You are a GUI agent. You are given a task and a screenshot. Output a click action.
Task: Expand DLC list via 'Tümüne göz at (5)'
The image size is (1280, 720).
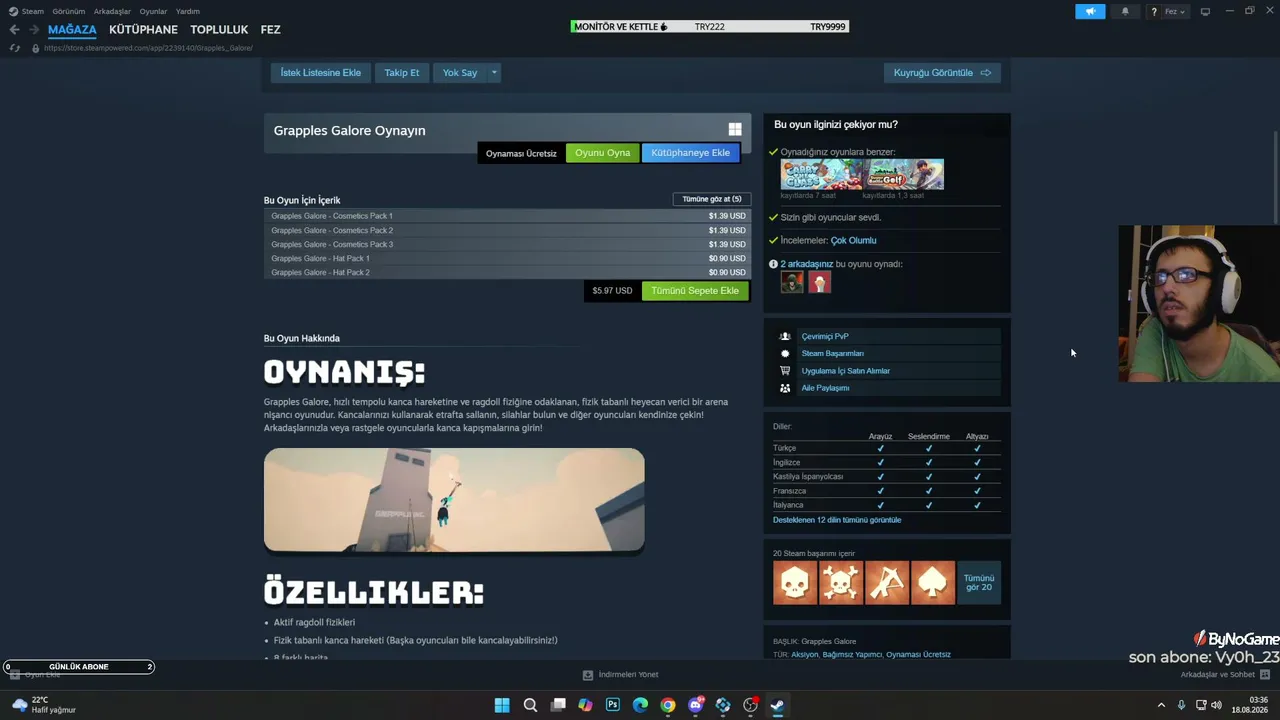[x=712, y=199]
